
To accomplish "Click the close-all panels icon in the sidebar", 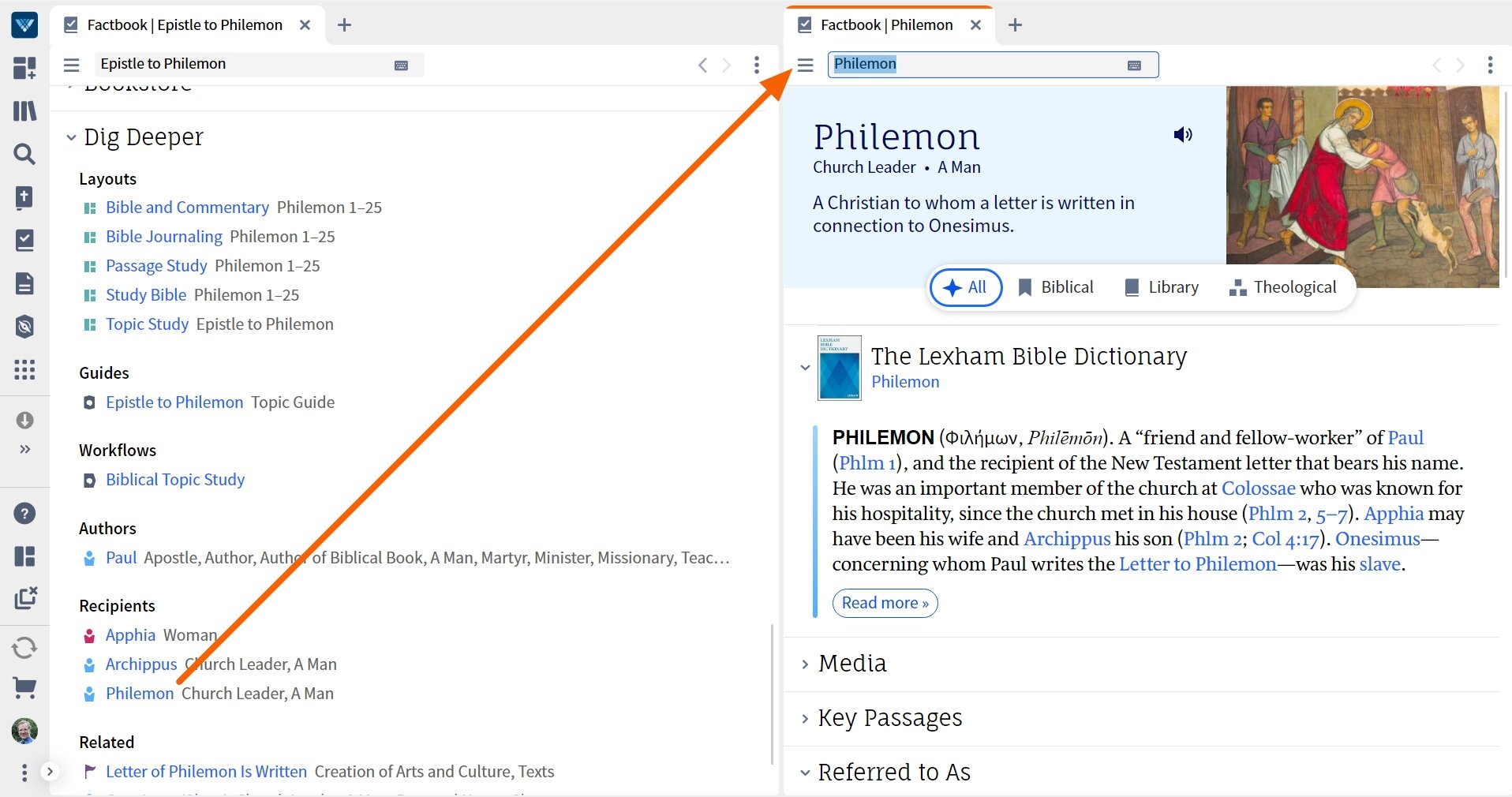I will point(24,598).
